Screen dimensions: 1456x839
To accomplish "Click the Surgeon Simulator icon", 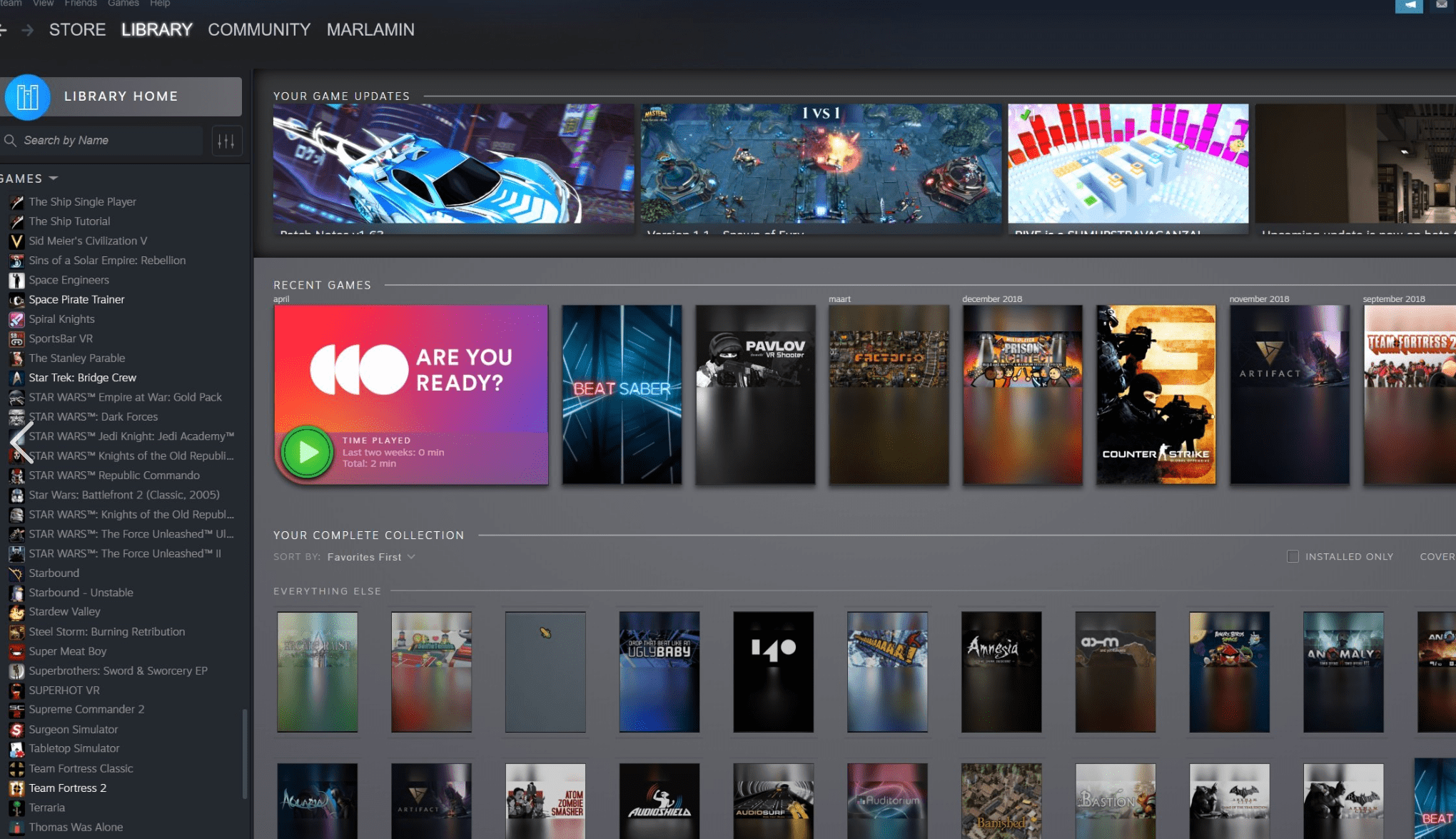I will tap(16, 730).
